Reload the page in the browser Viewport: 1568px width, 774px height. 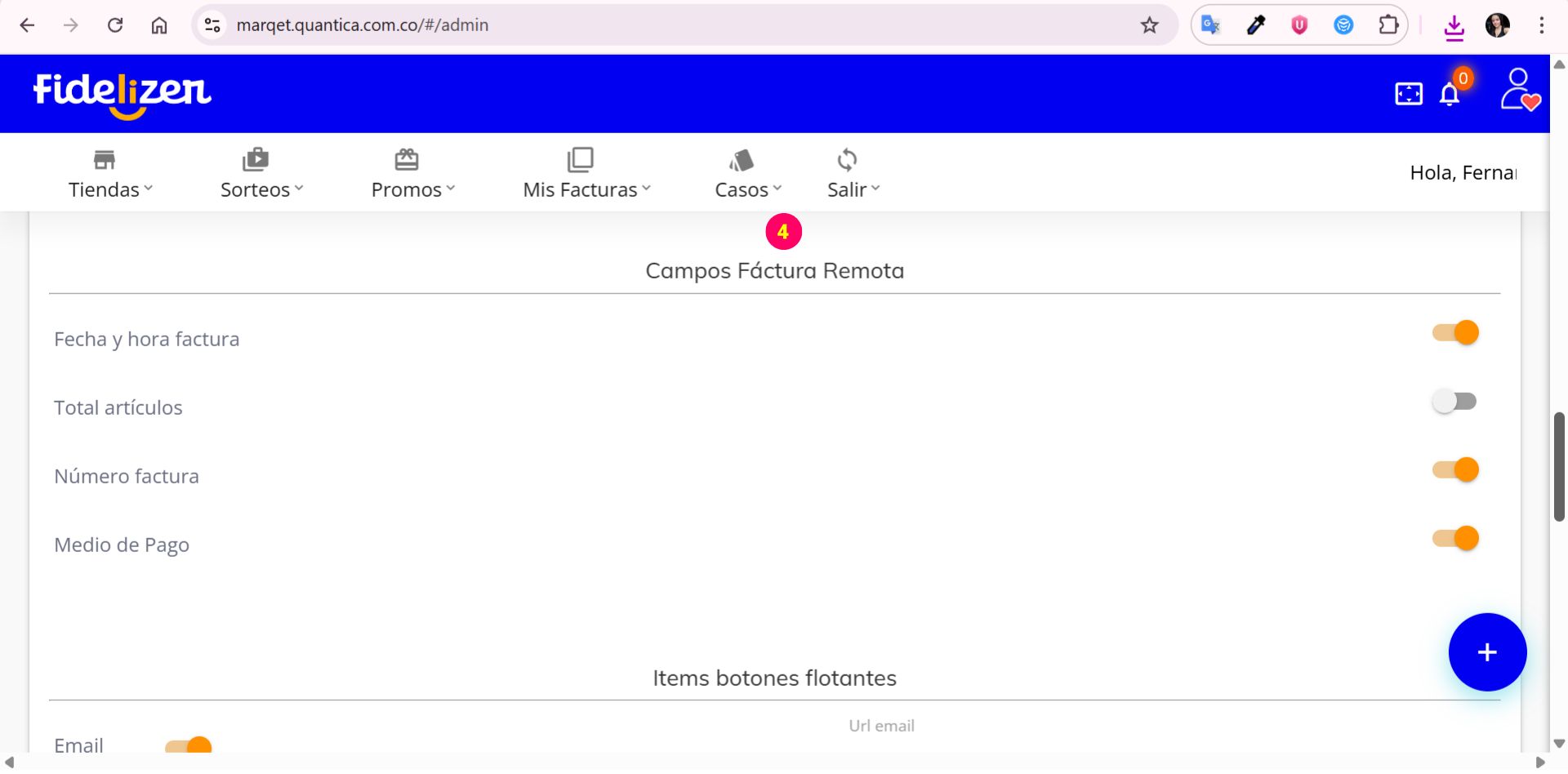pos(115,25)
